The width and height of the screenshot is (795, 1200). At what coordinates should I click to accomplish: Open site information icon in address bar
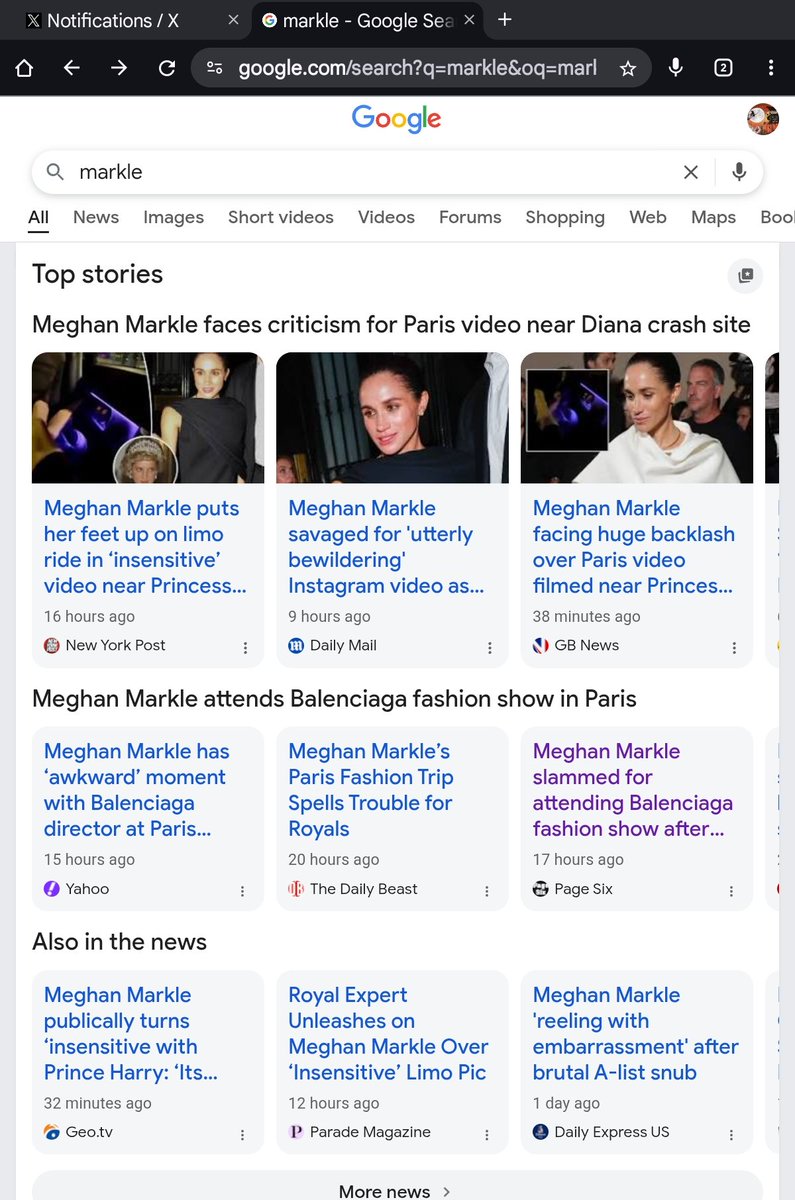coord(214,68)
